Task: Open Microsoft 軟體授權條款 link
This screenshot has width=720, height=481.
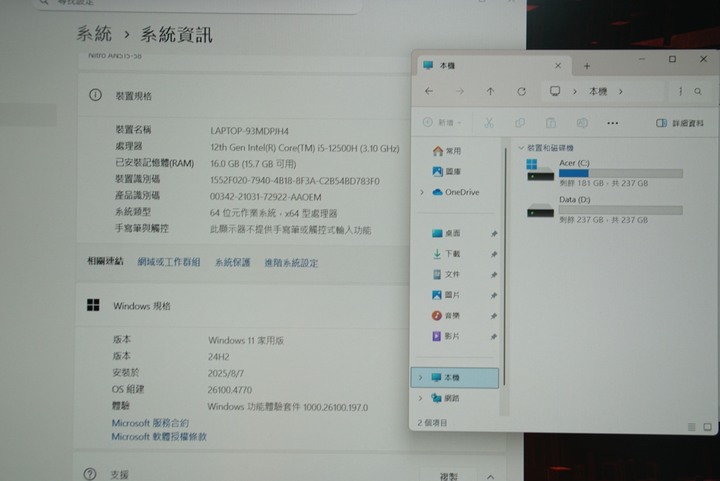Action: click(159, 436)
